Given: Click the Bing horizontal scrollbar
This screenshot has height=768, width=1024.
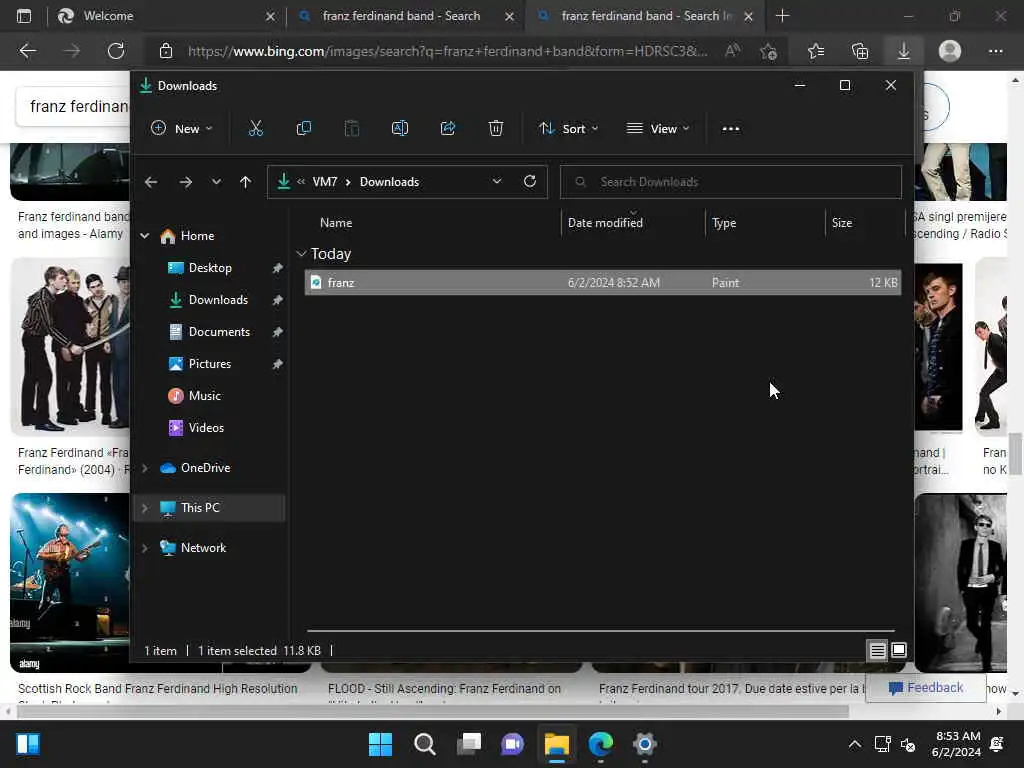Looking at the screenshot, I should click(x=432, y=711).
